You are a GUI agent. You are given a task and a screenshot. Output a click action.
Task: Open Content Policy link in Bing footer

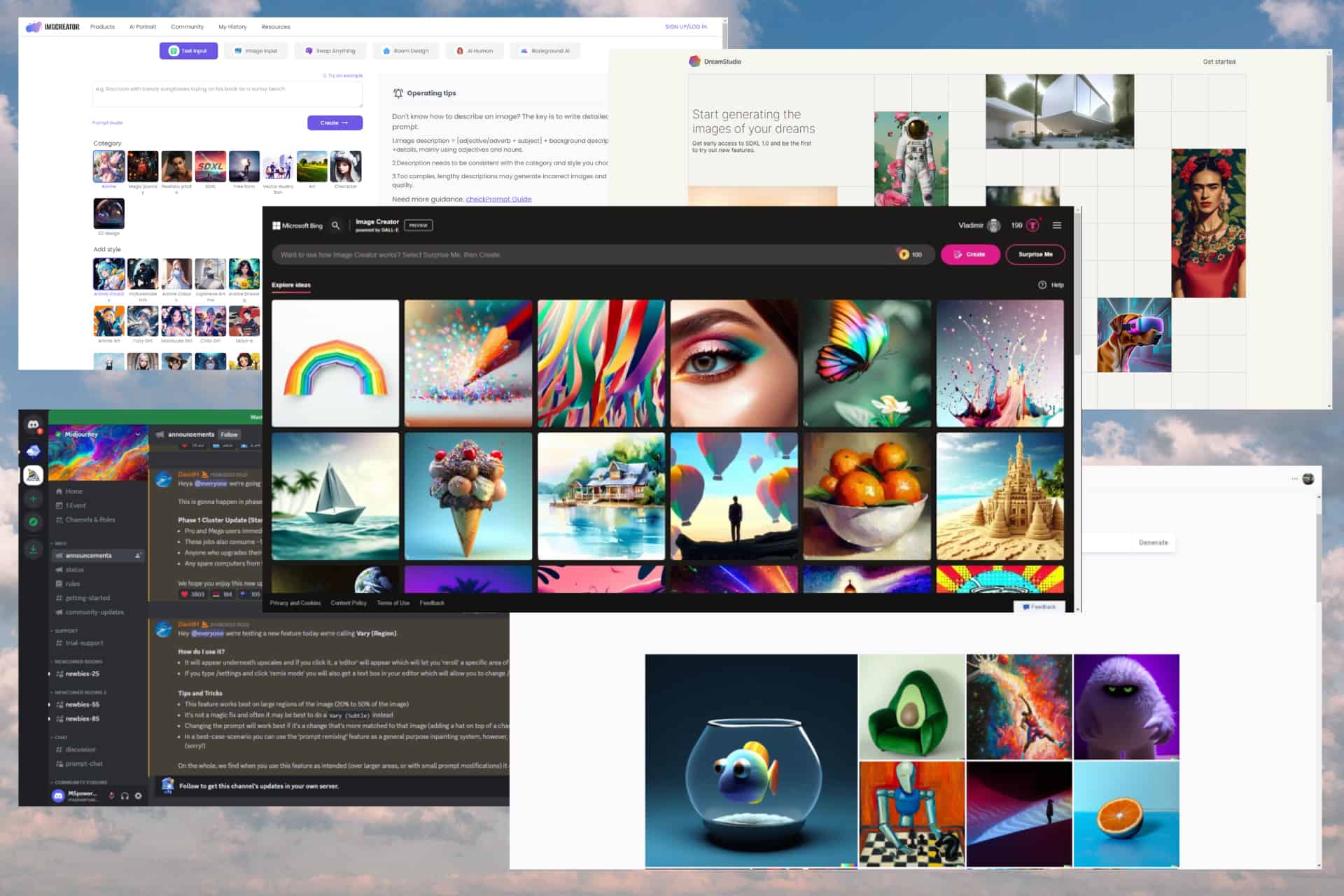349,603
